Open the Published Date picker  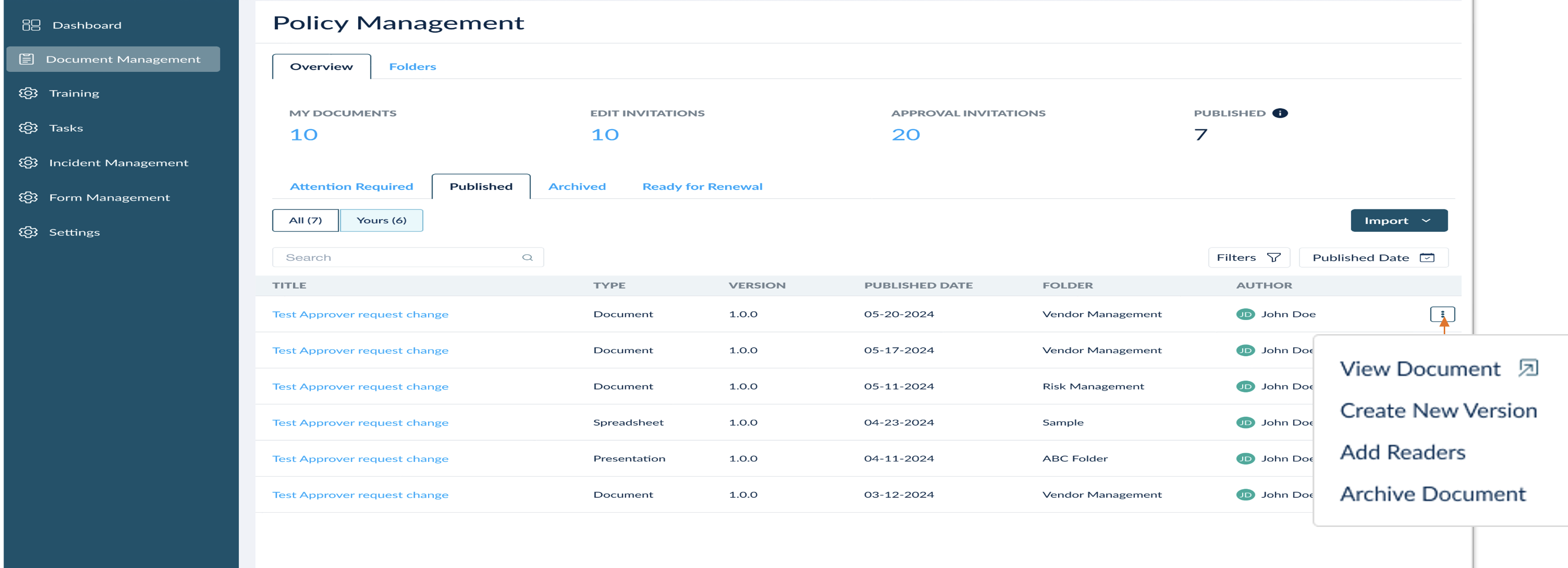pos(1373,257)
